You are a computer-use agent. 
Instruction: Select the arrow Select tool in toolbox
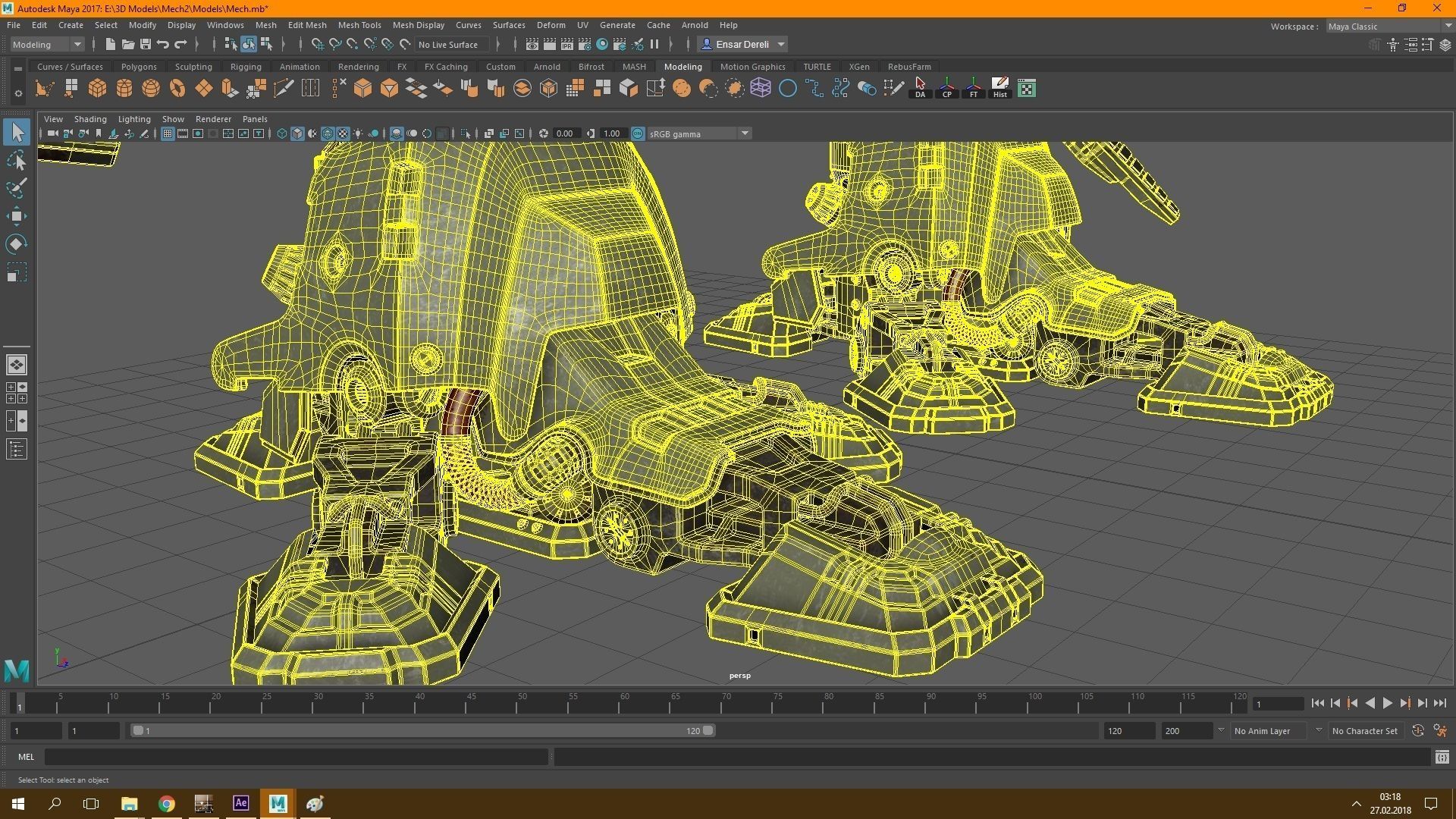(x=17, y=132)
